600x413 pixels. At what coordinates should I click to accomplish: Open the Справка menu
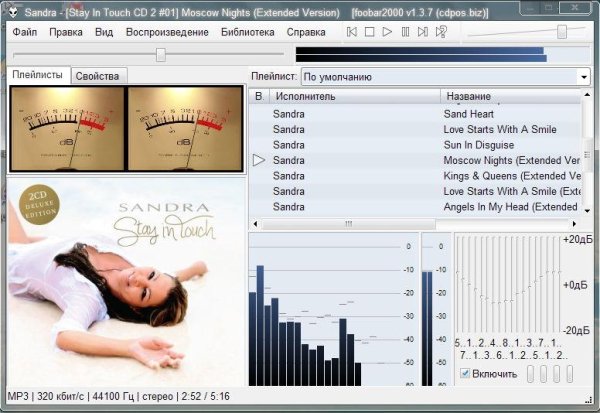click(306, 32)
